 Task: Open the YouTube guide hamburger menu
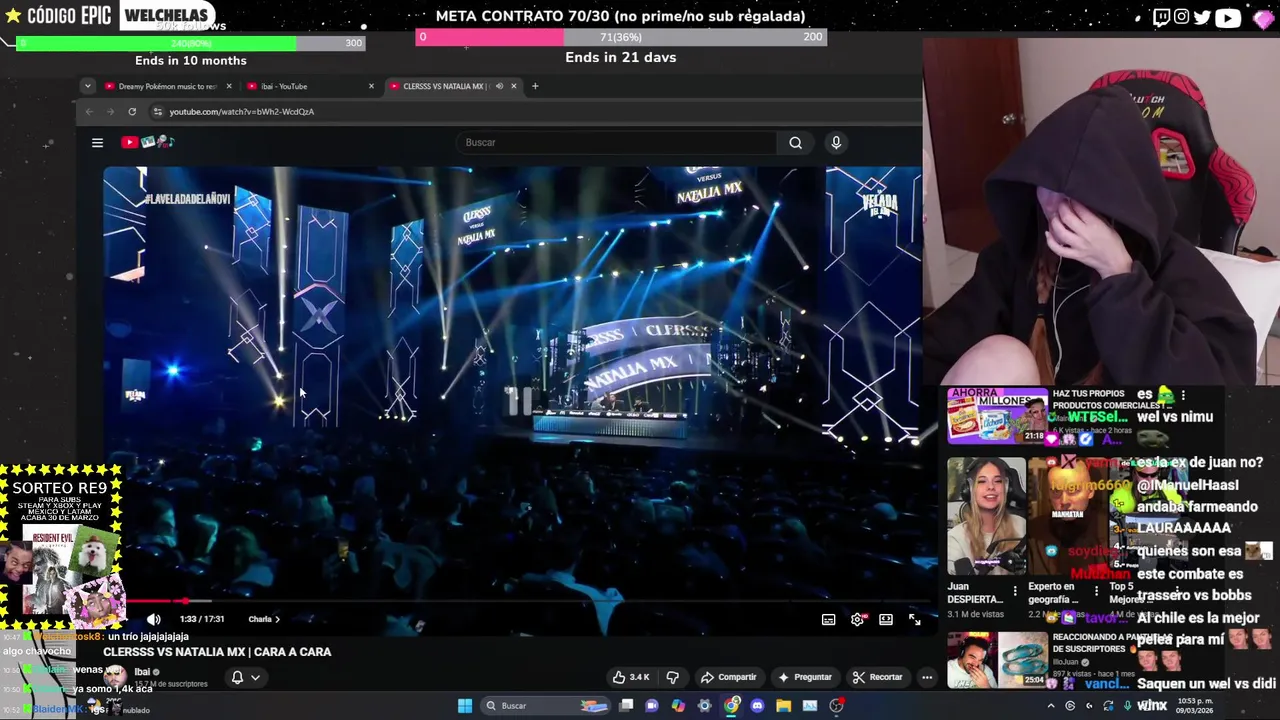coord(97,143)
